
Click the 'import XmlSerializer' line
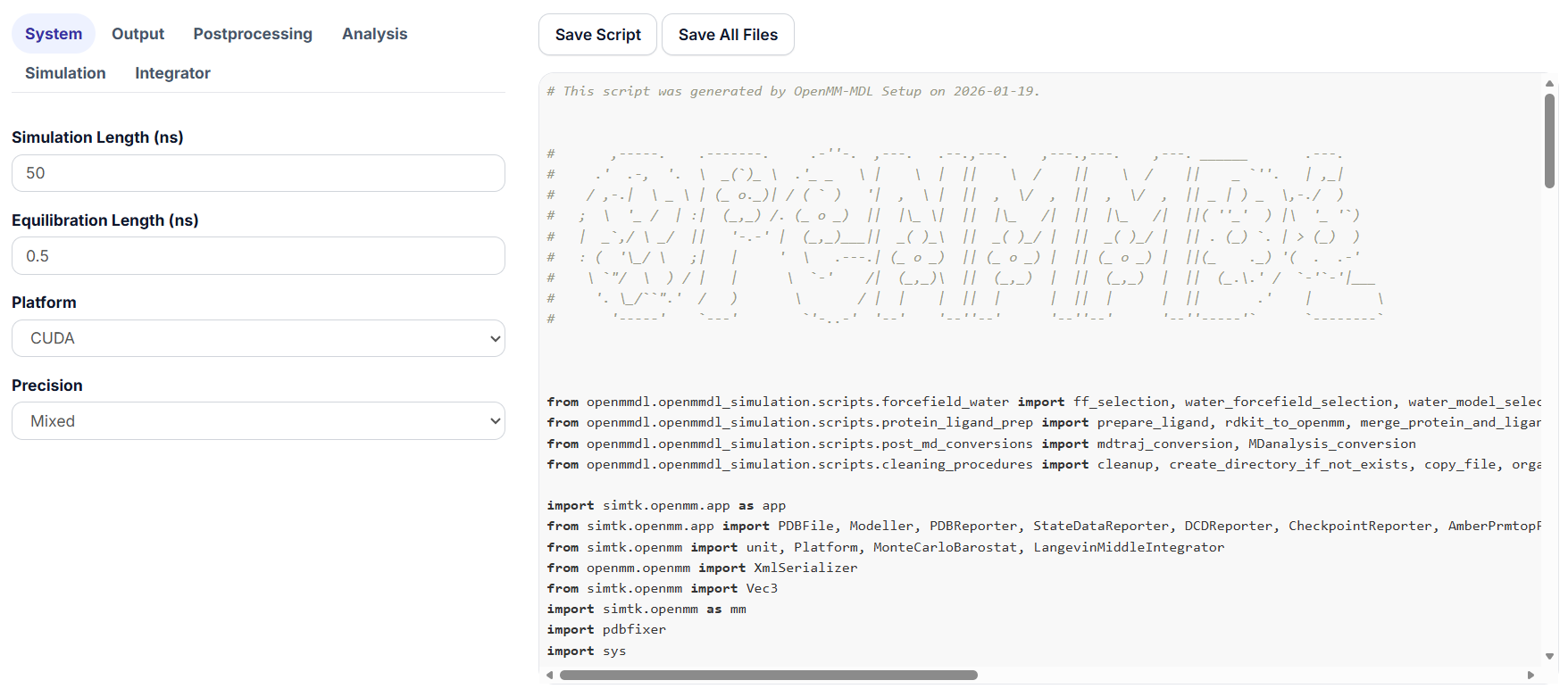[702, 568]
